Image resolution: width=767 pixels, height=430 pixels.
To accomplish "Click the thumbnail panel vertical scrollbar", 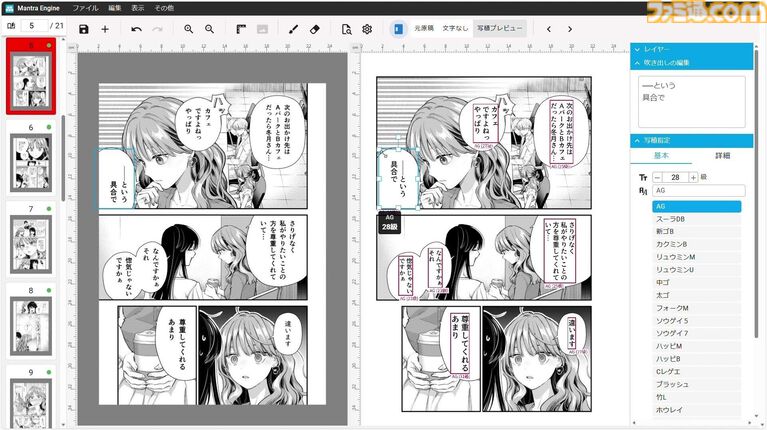I will [x=63, y=158].
